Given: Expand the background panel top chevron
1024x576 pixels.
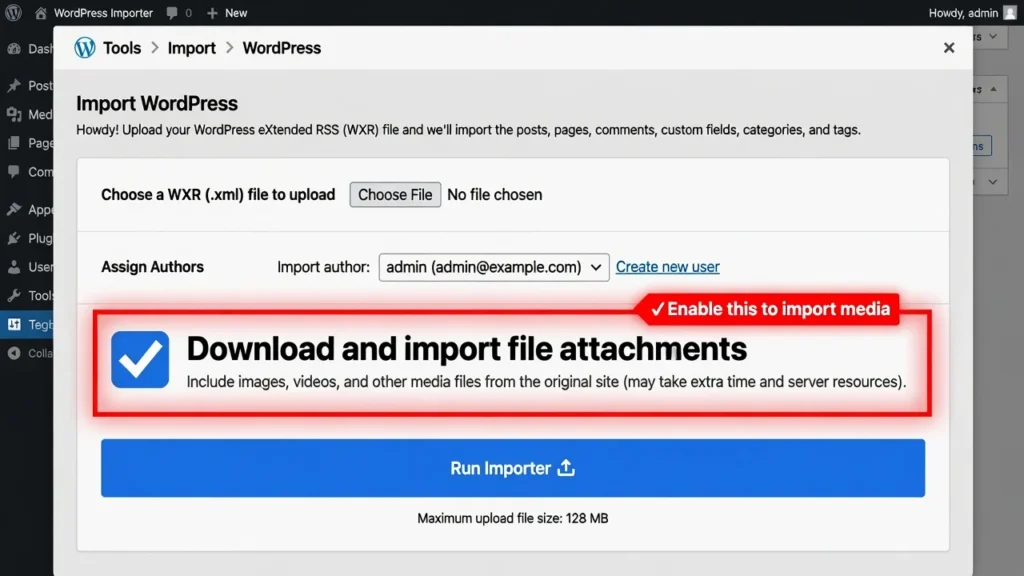Looking at the screenshot, I should [993, 37].
